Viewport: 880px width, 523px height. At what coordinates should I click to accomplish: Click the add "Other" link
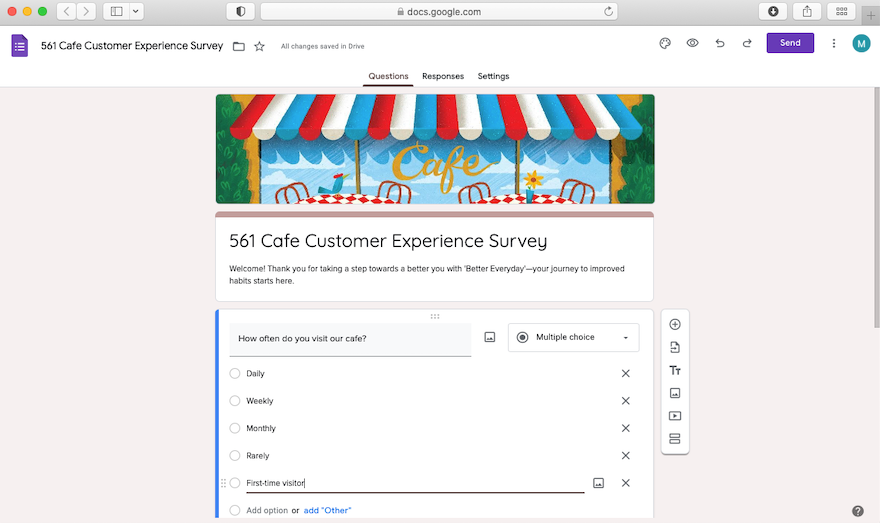[328, 510]
